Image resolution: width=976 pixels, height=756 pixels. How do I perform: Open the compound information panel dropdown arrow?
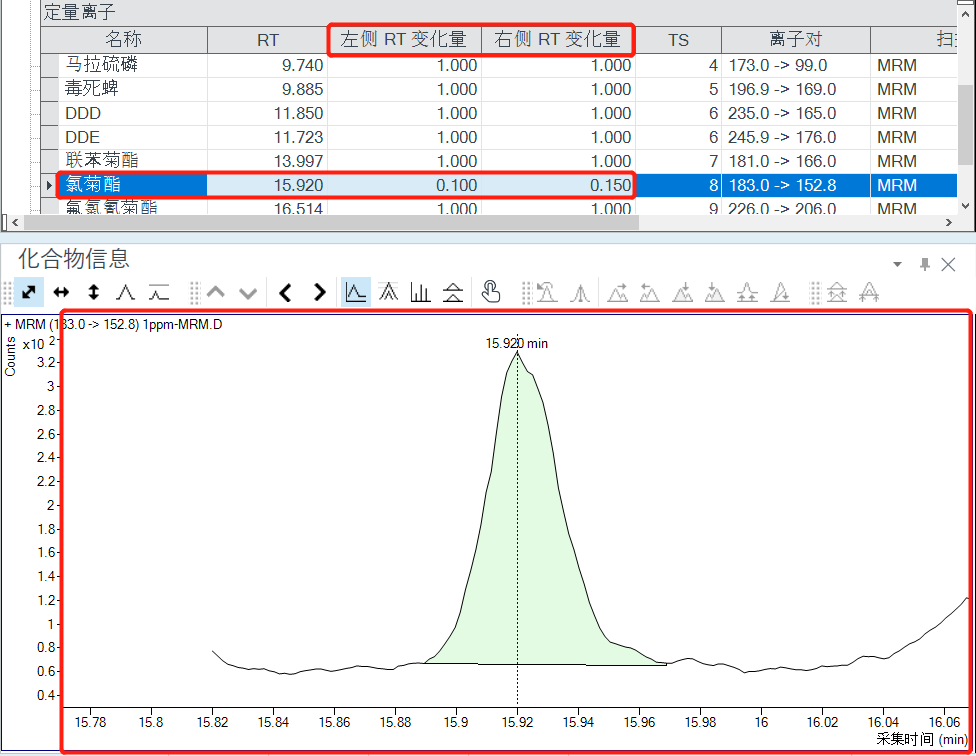click(x=898, y=264)
